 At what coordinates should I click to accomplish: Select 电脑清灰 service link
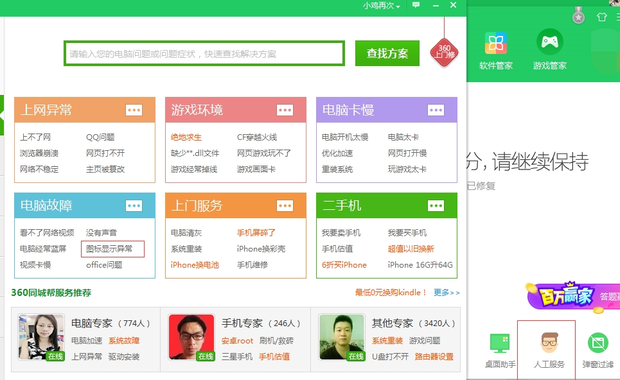(186, 233)
